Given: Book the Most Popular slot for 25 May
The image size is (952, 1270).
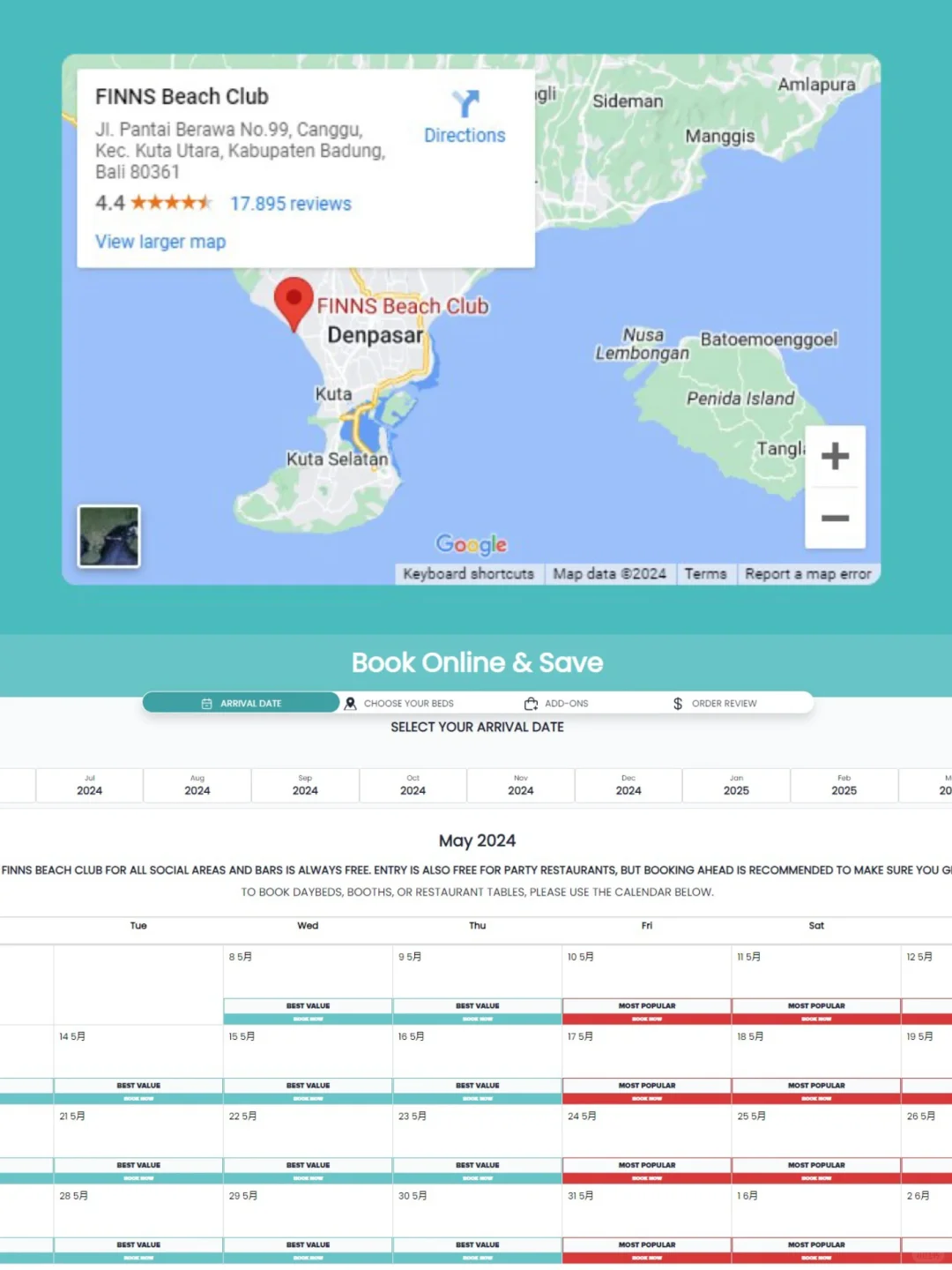Looking at the screenshot, I should tap(816, 1170).
